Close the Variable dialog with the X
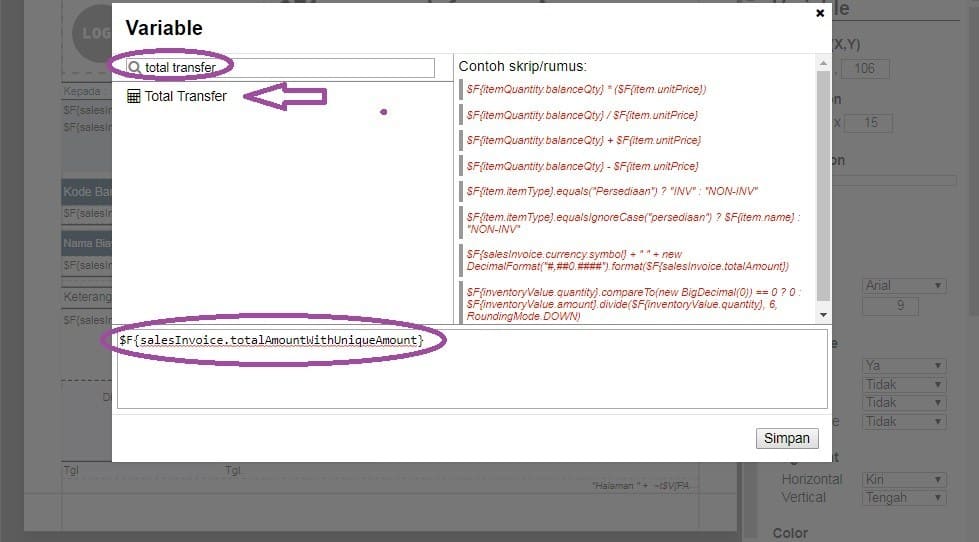 tap(820, 13)
